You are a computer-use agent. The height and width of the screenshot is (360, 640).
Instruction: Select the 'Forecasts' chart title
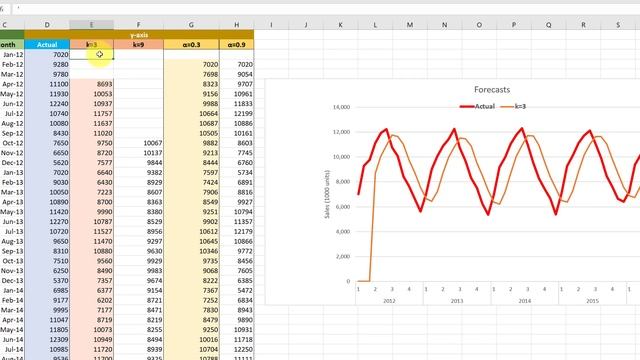[492, 89]
